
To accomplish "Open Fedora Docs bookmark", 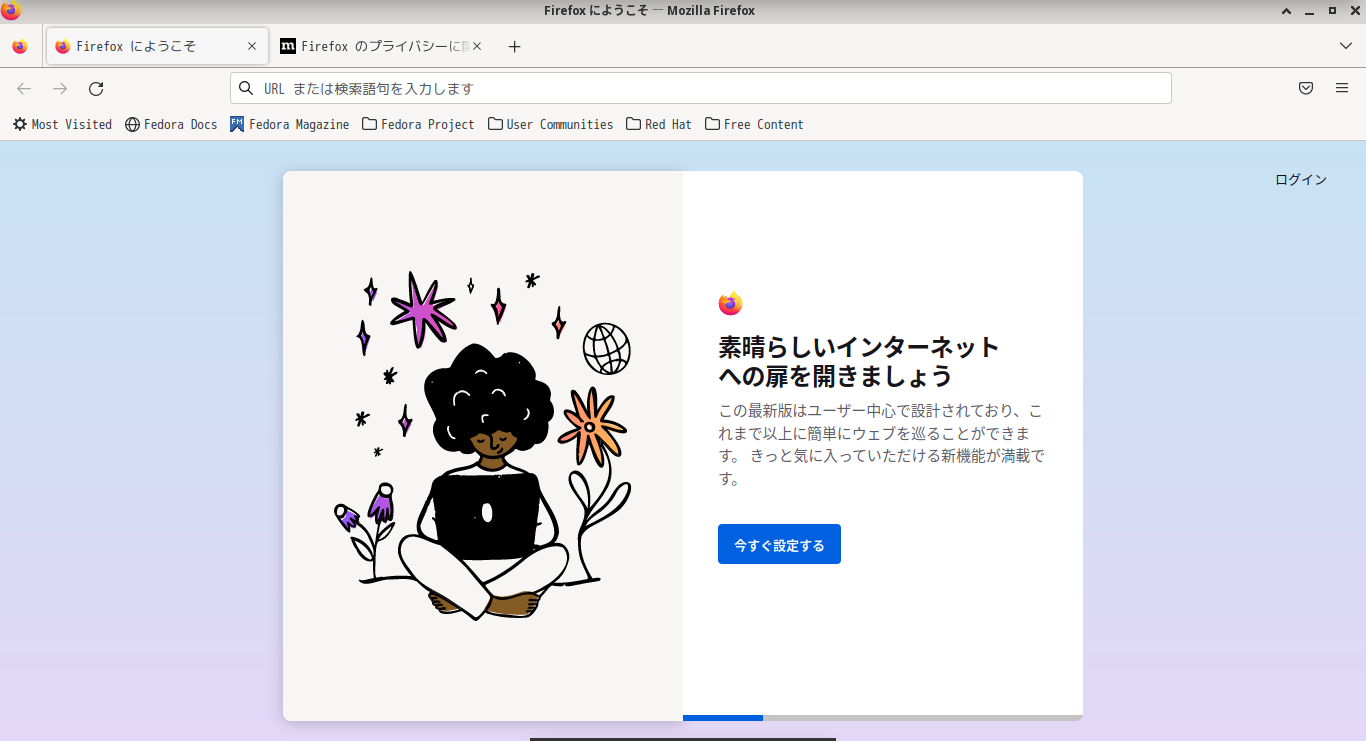I will click(x=171, y=124).
